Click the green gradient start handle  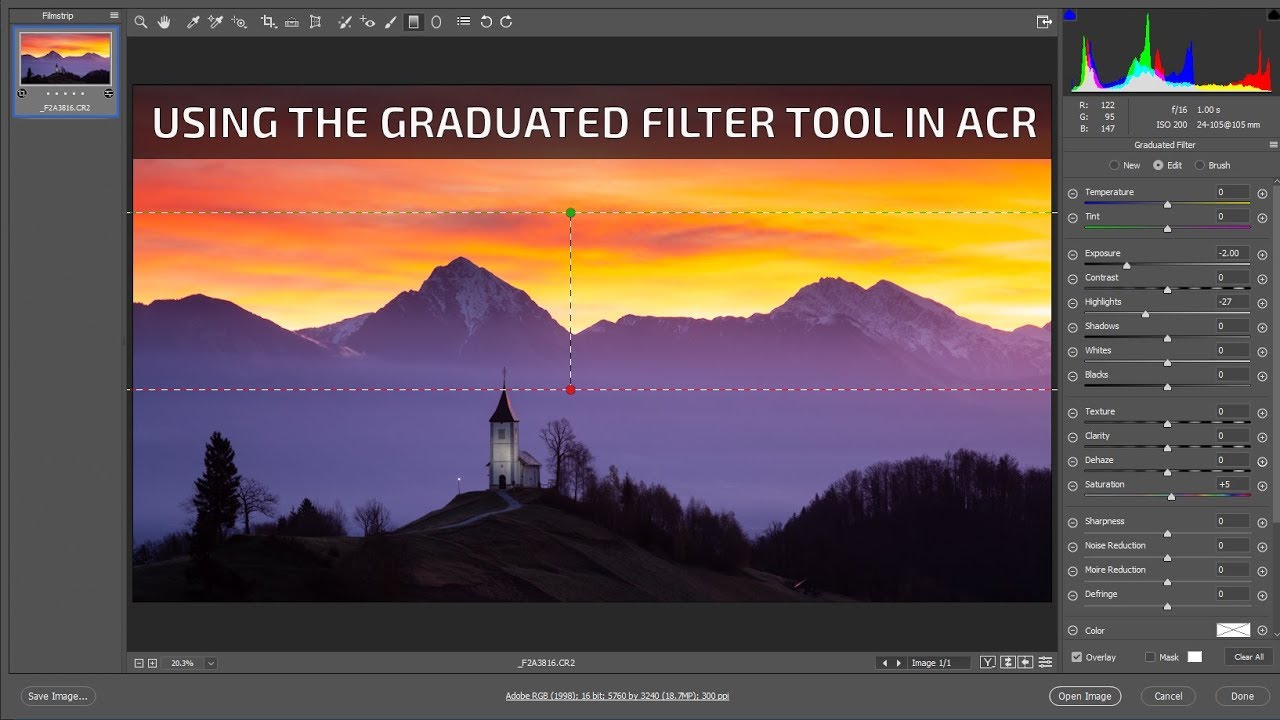(570, 213)
